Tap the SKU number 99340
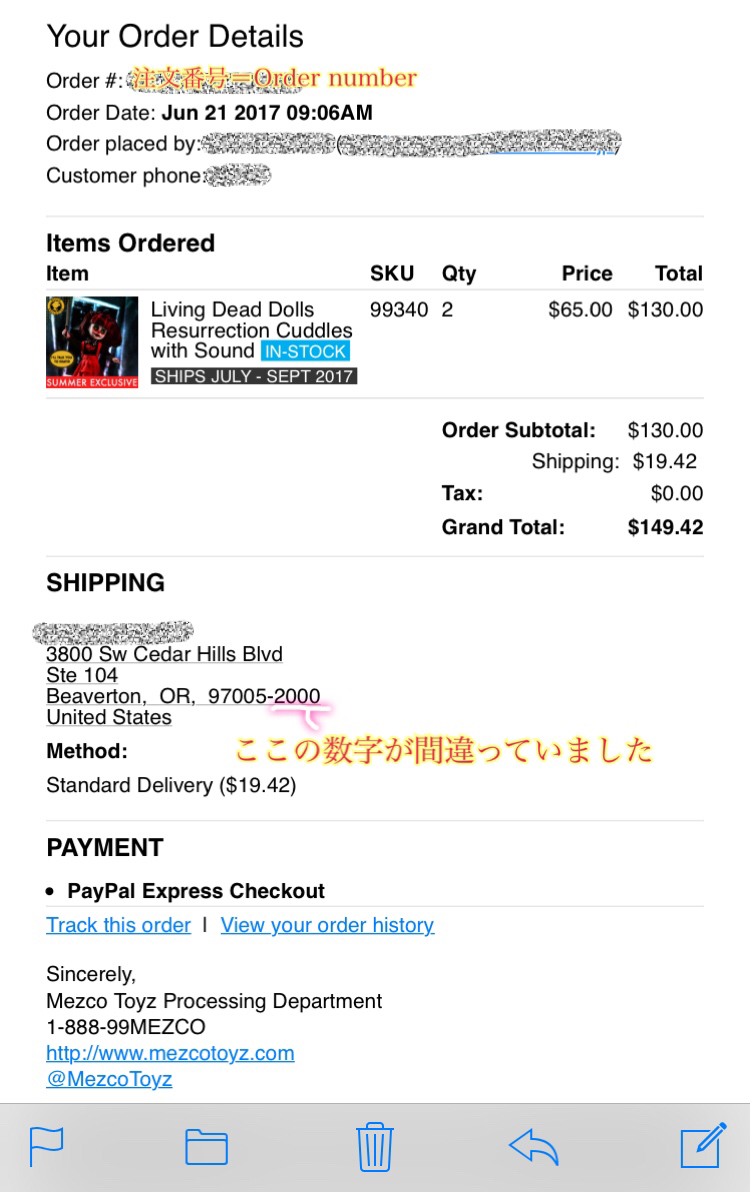The image size is (750, 1192). coord(399,309)
